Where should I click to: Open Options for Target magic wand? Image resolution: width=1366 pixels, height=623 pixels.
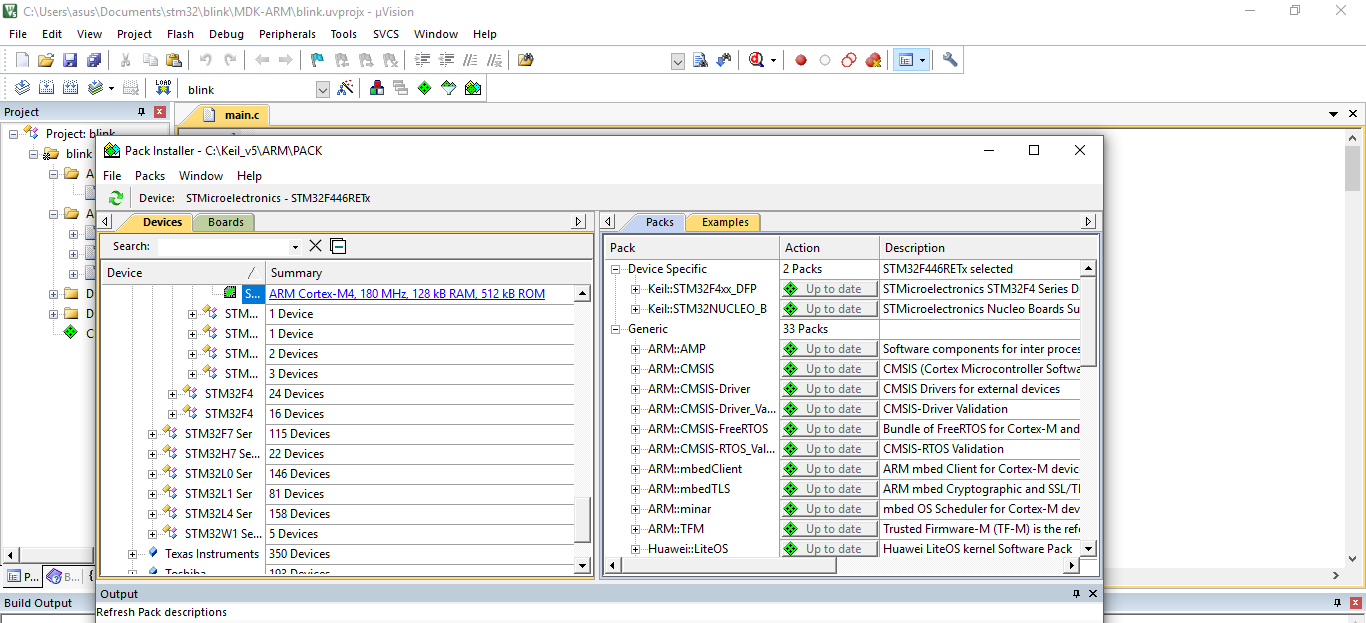345,88
